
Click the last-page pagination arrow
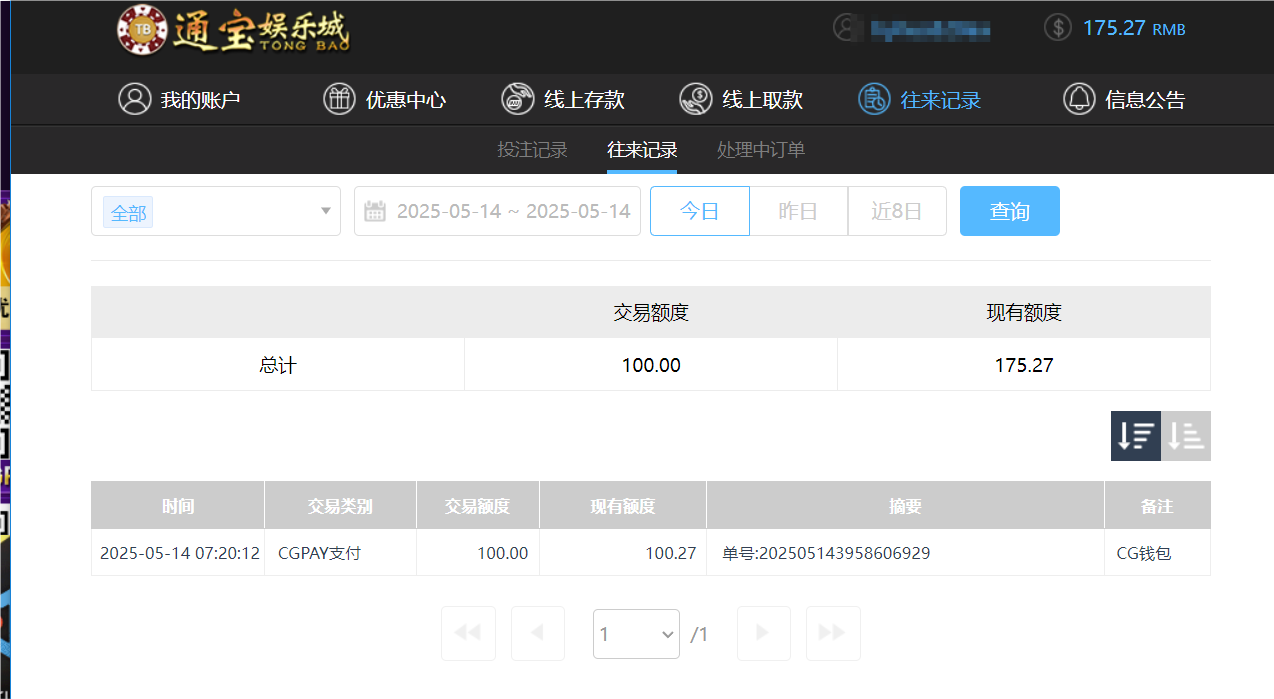(x=833, y=633)
